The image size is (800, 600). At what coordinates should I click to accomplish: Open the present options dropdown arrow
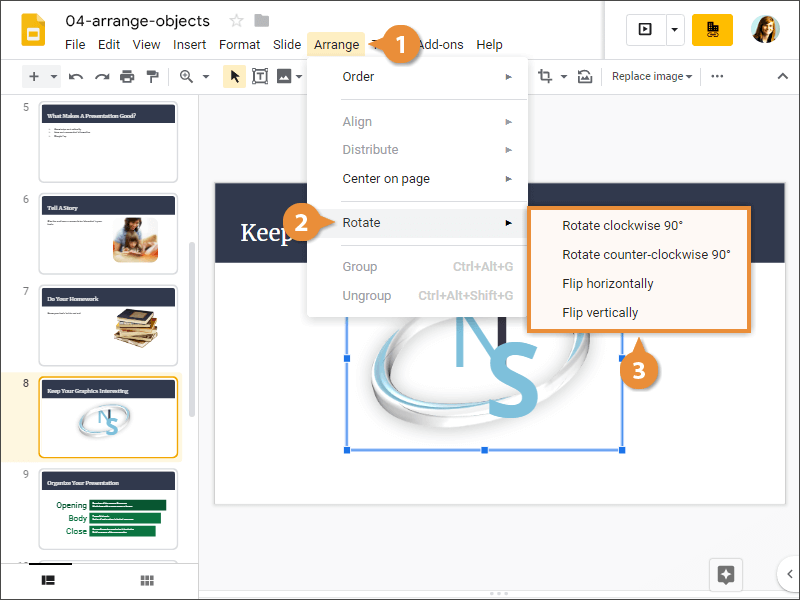pyautogui.click(x=674, y=30)
